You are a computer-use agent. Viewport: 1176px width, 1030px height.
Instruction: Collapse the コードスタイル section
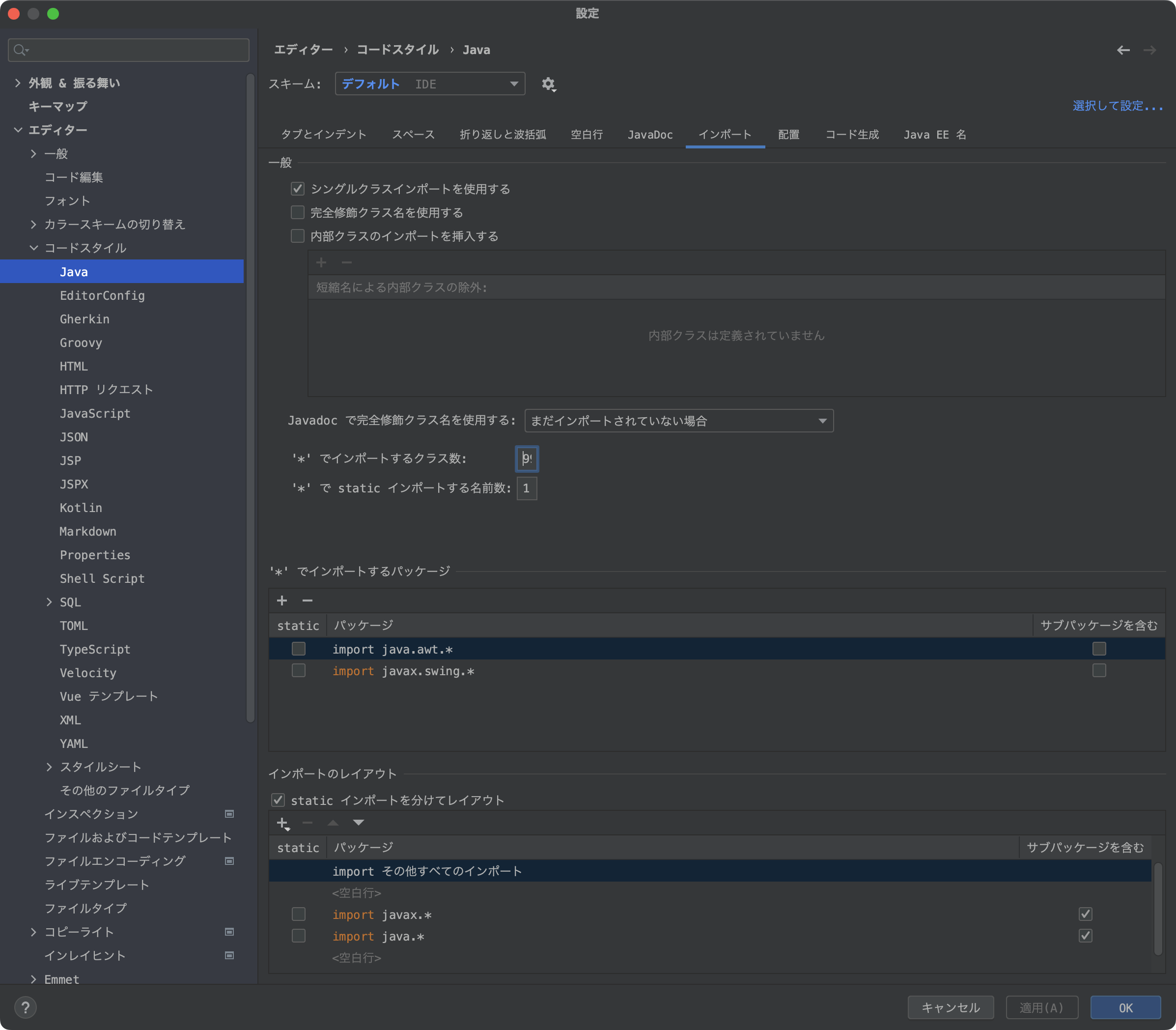[33, 248]
